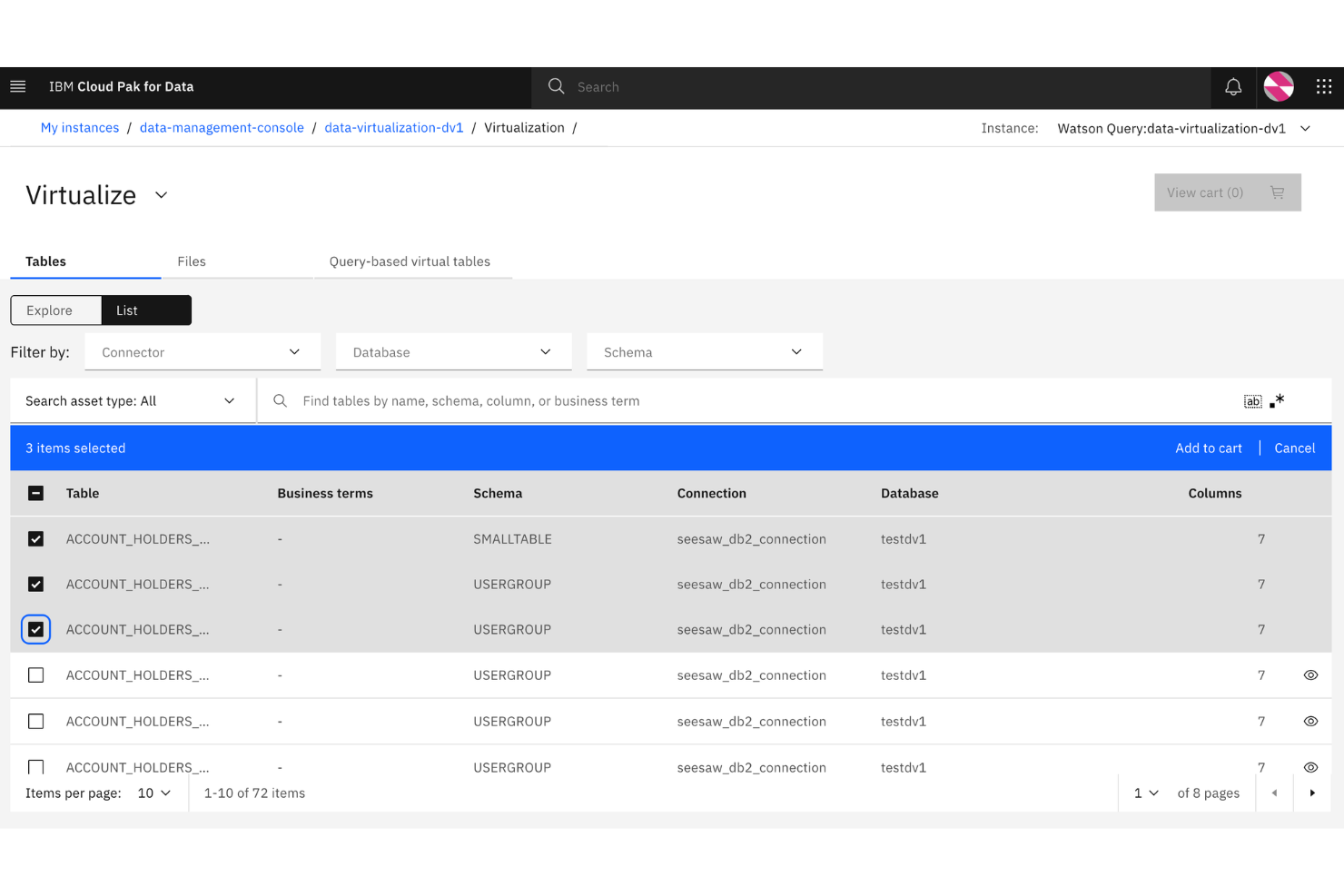Click the shopping cart icon in View cart
Image resolution: width=1344 pixels, height=896 pixels.
[1278, 192]
